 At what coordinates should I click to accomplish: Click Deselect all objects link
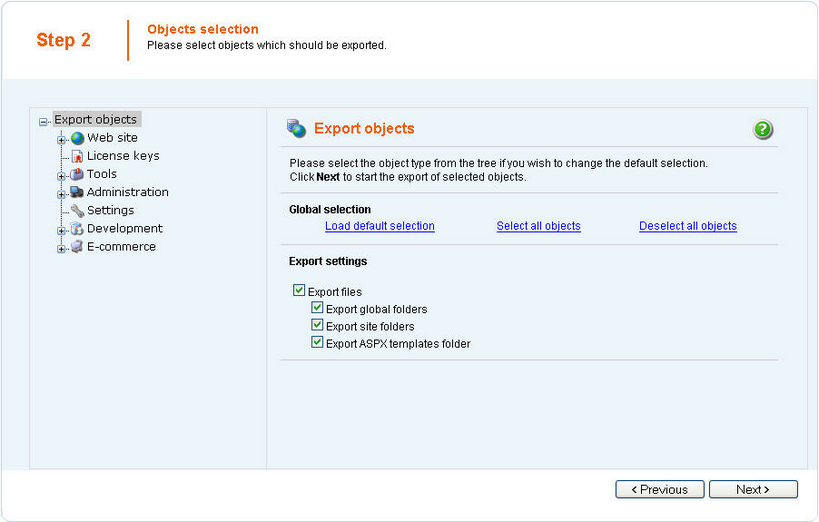688,226
